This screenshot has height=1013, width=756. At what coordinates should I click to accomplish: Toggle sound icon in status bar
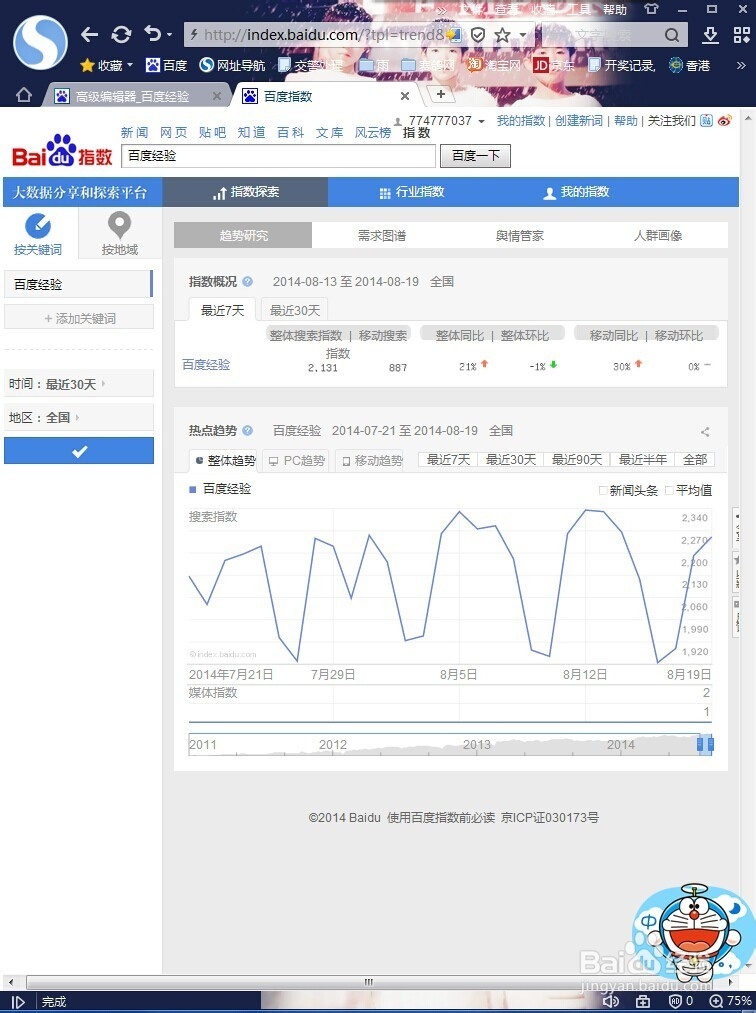point(611,1001)
